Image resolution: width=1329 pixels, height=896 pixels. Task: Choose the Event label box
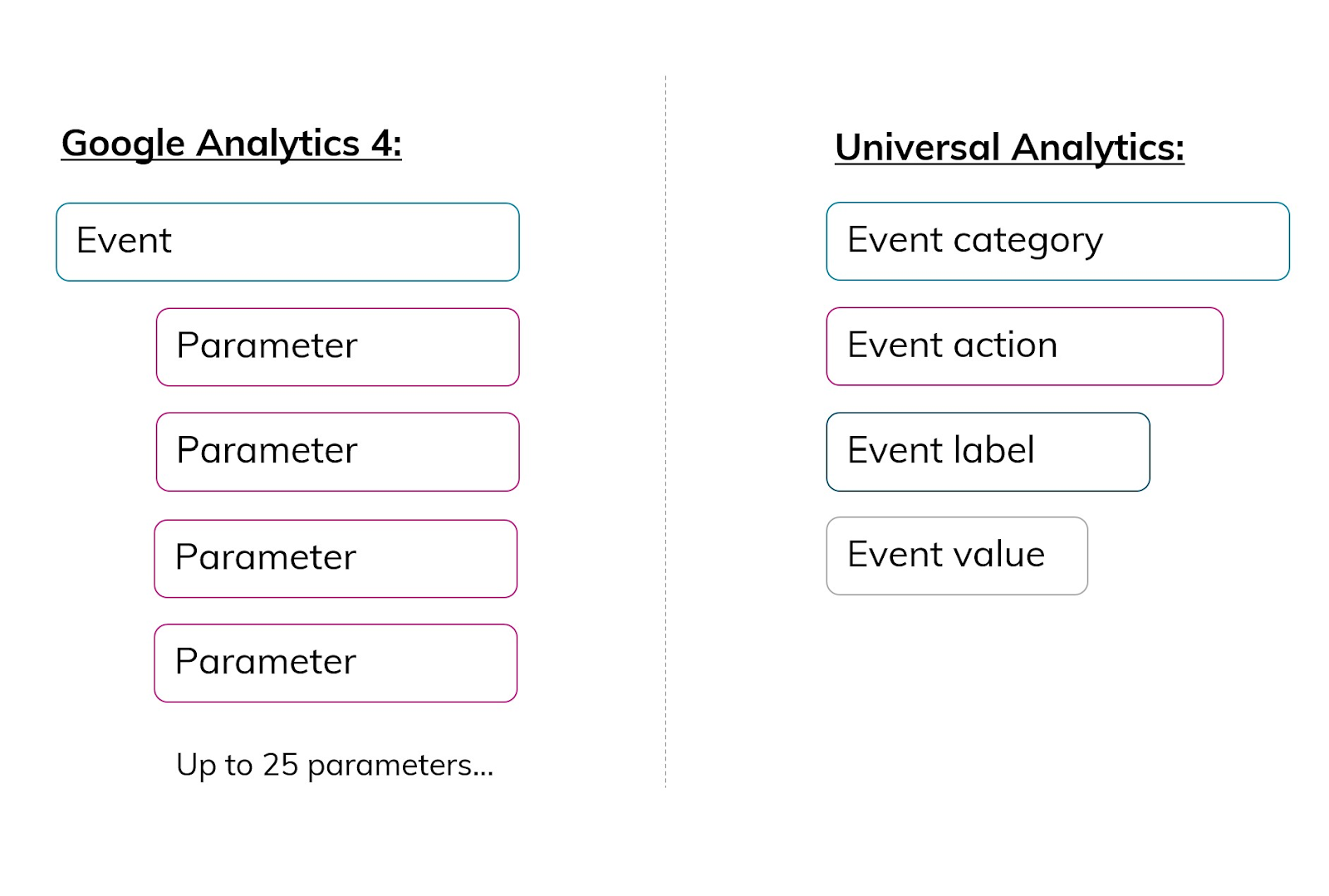click(x=988, y=452)
